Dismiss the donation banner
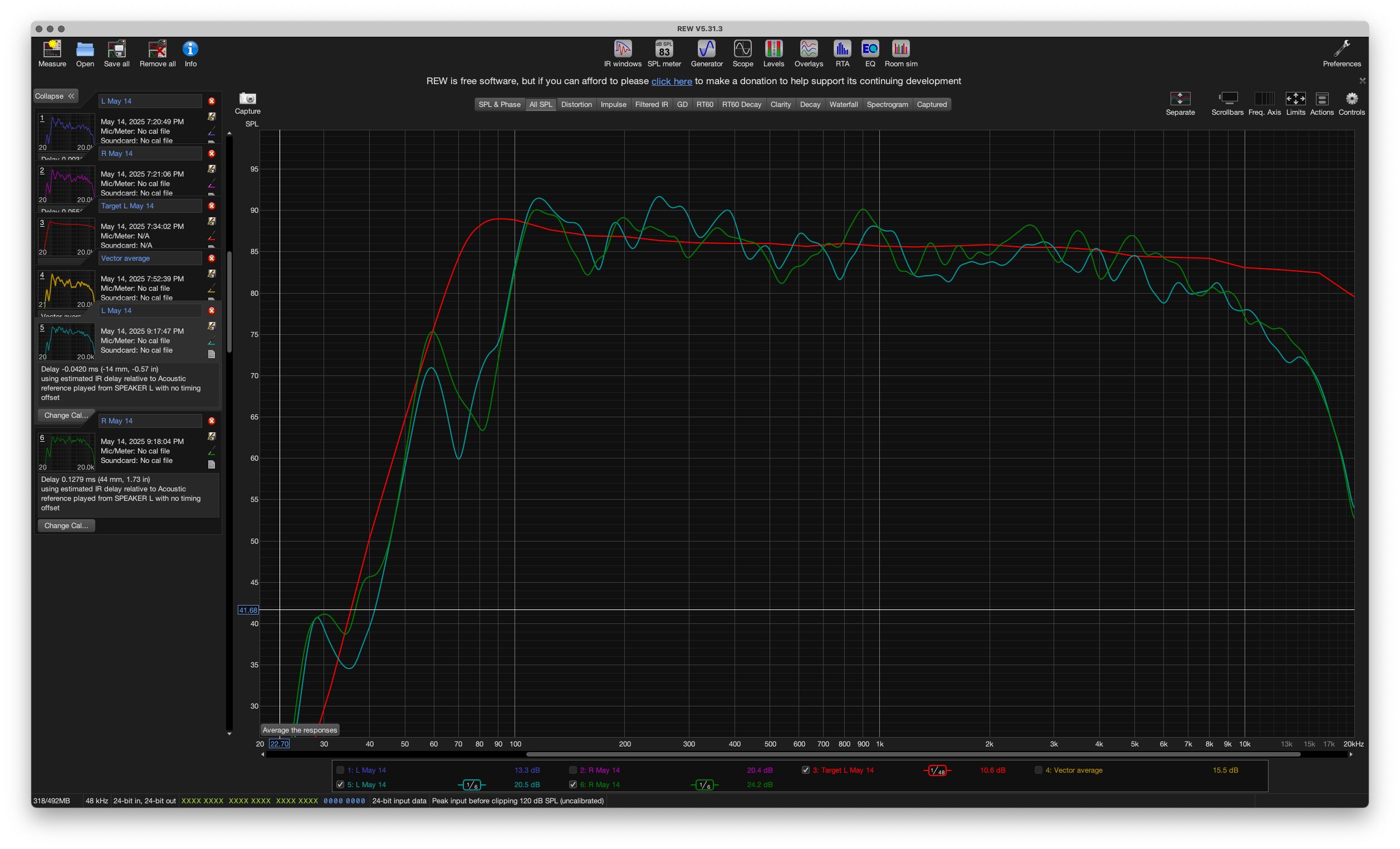Screen dimensions: 1400x849 [x=1362, y=81]
